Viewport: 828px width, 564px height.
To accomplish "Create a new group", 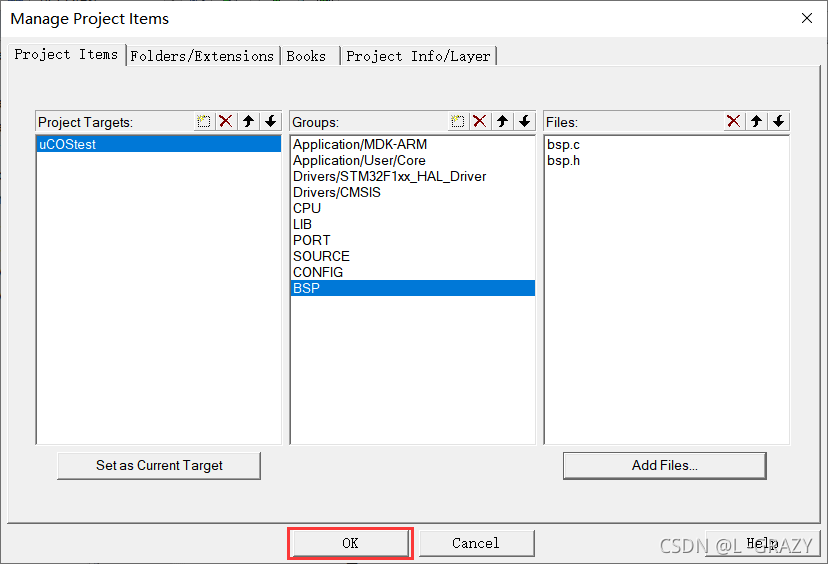I will [x=457, y=121].
